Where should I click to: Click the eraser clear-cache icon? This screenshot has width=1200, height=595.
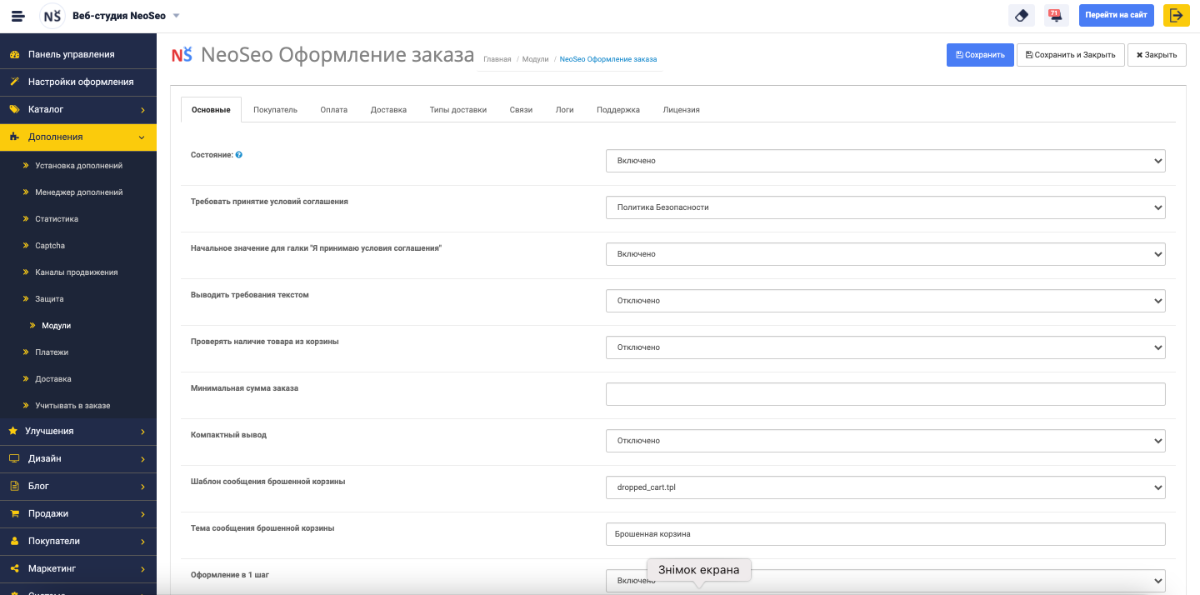[1021, 15]
